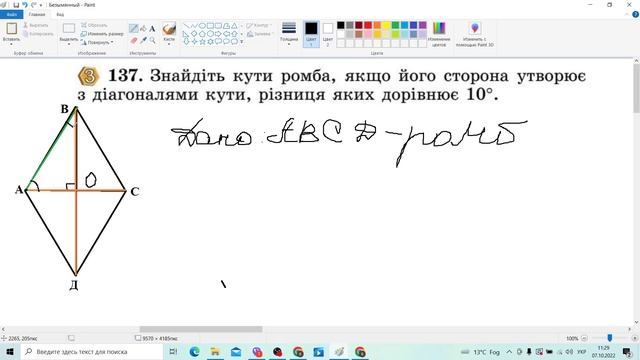Choose the Right arrow shape

[x=218, y=33]
